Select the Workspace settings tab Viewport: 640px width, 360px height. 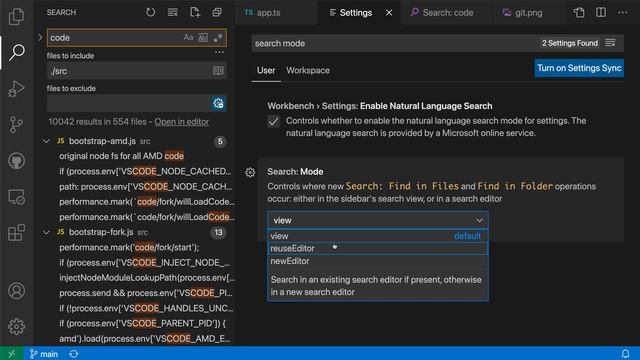(308, 70)
